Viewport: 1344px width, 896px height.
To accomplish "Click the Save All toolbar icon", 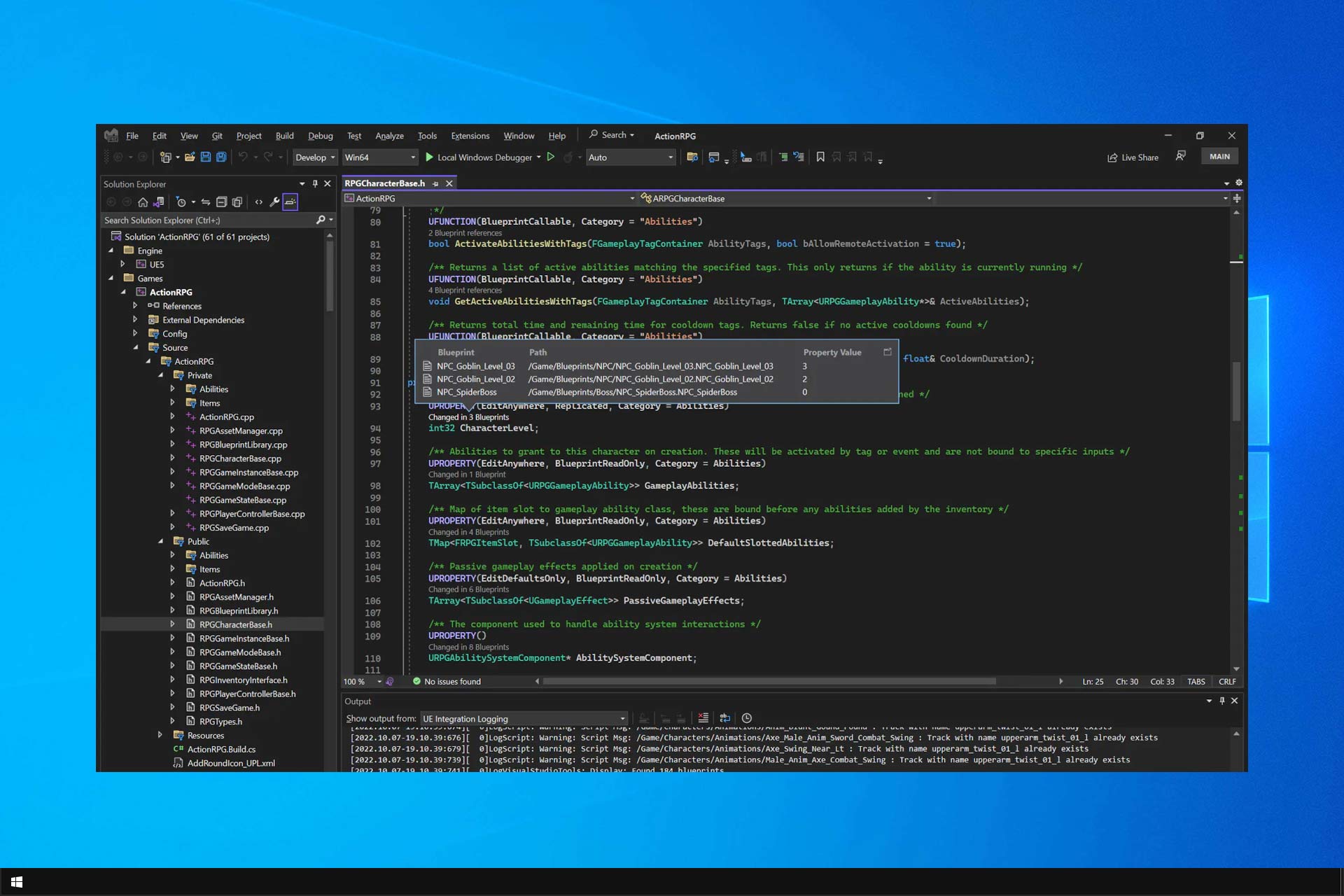I will coord(221,157).
